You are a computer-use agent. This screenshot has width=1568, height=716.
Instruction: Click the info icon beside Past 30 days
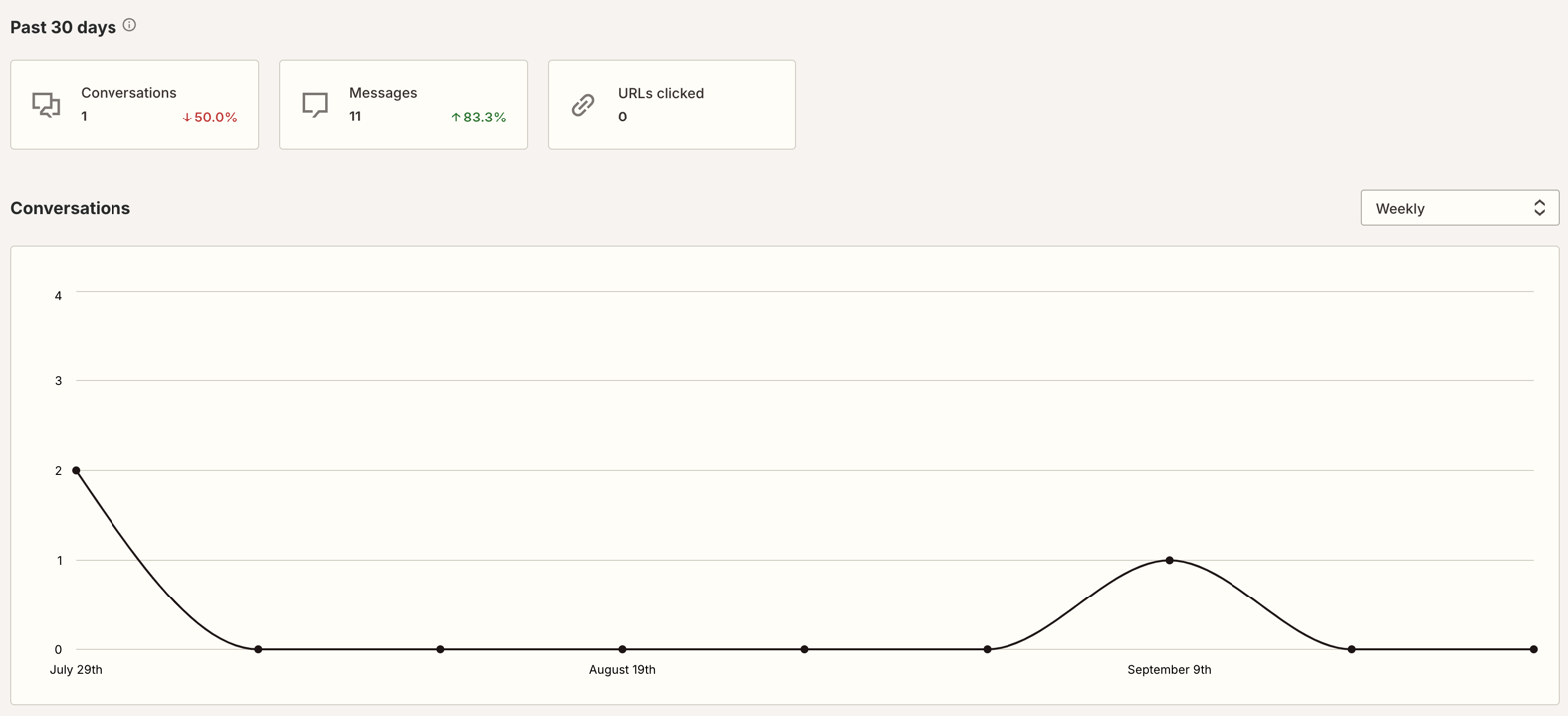pos(129,26)
